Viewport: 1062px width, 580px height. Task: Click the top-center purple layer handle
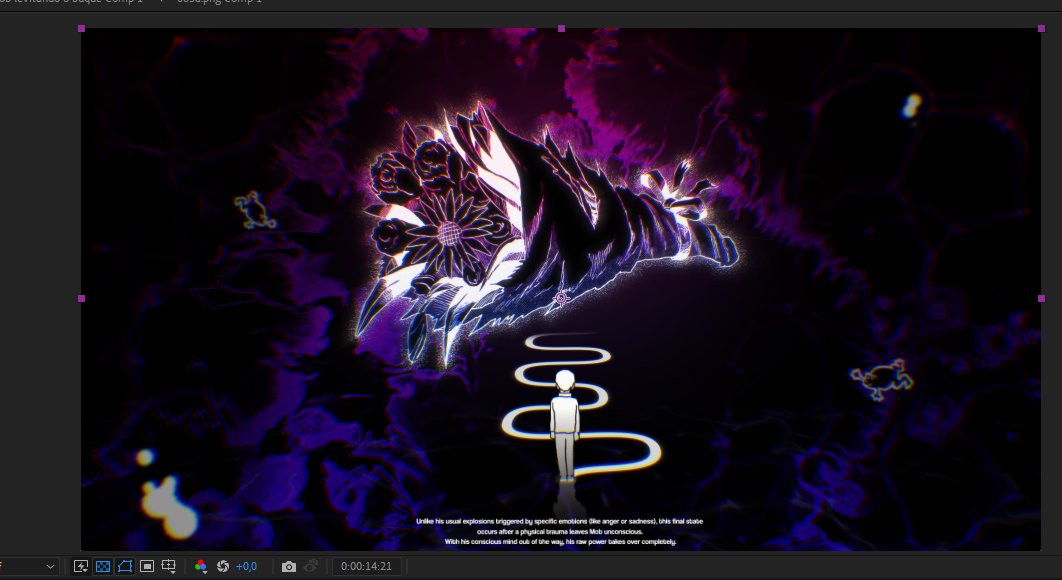(x=561, y=28)
